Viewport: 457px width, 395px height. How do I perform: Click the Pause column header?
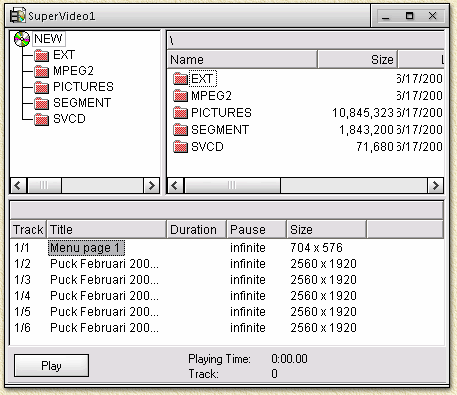pos(257,230)
